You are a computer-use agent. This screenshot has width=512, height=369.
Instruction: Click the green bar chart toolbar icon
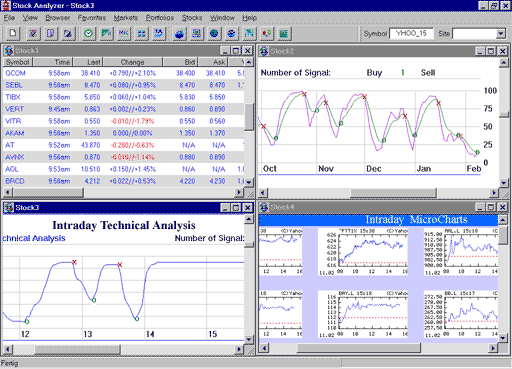[x=284, y=33]
